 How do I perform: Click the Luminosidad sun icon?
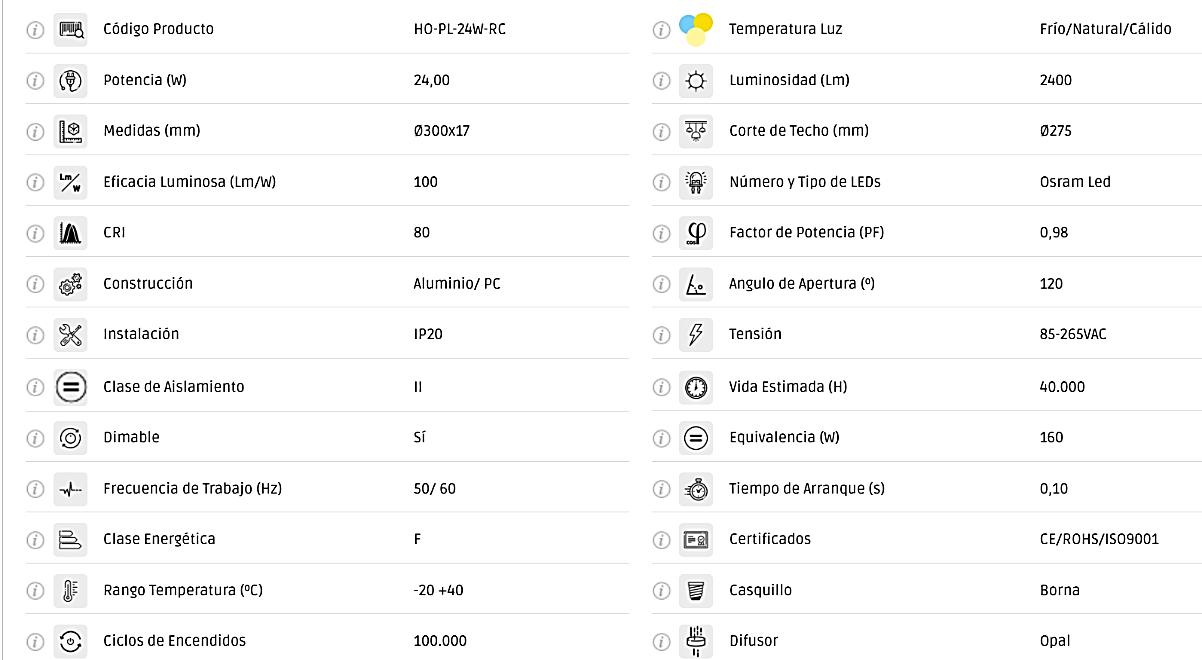(696, 80)
